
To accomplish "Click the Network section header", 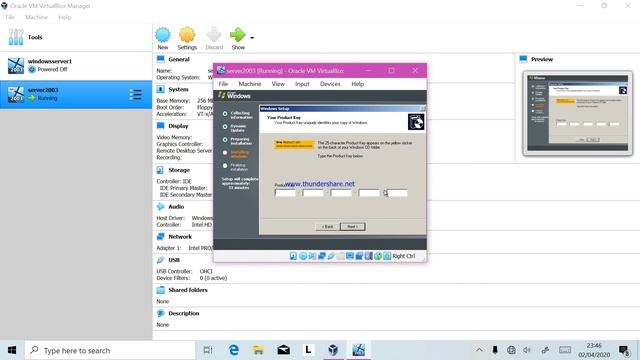I will (x=180, y=236).
